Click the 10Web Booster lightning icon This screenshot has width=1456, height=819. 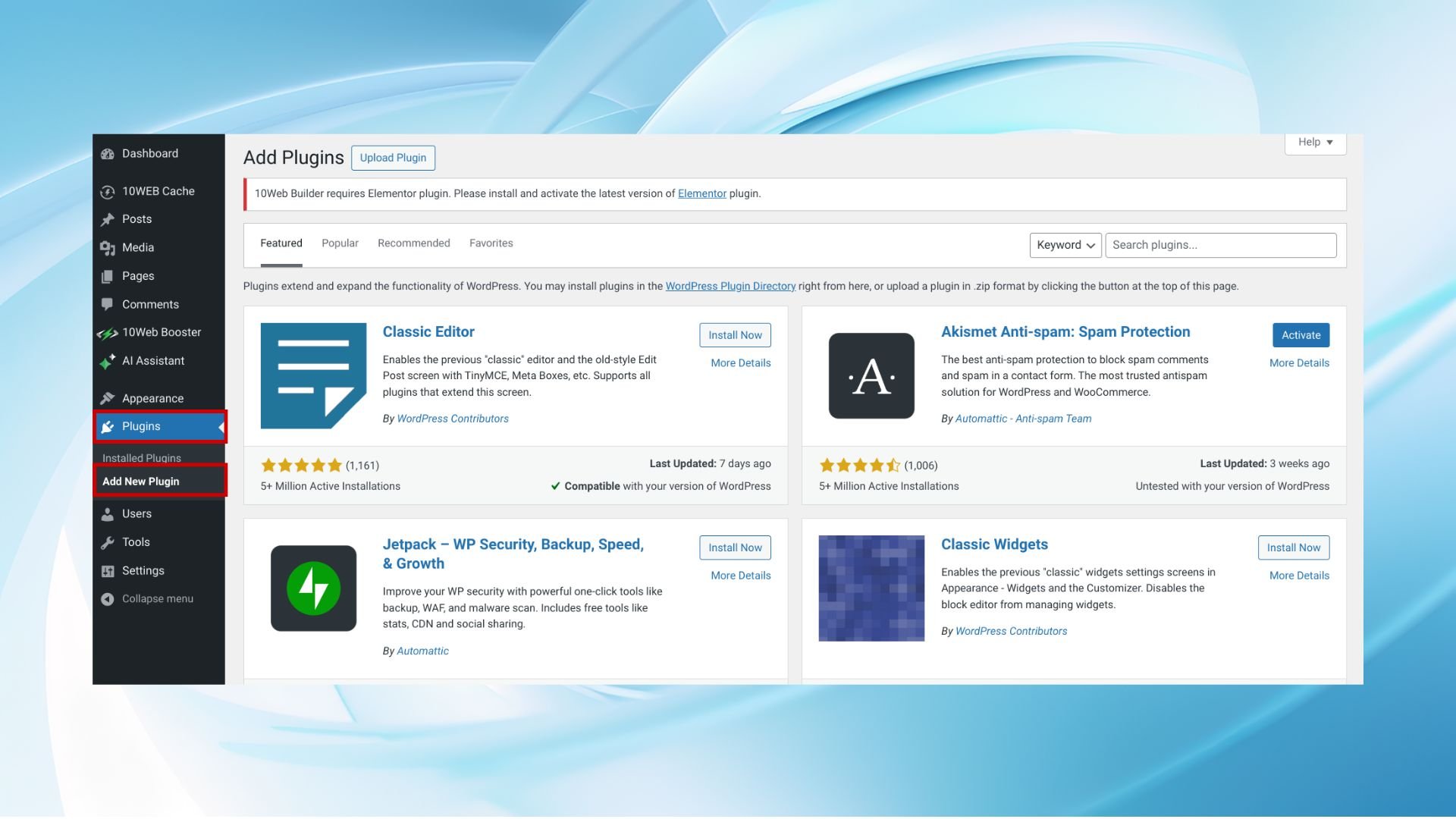point(108,333)
